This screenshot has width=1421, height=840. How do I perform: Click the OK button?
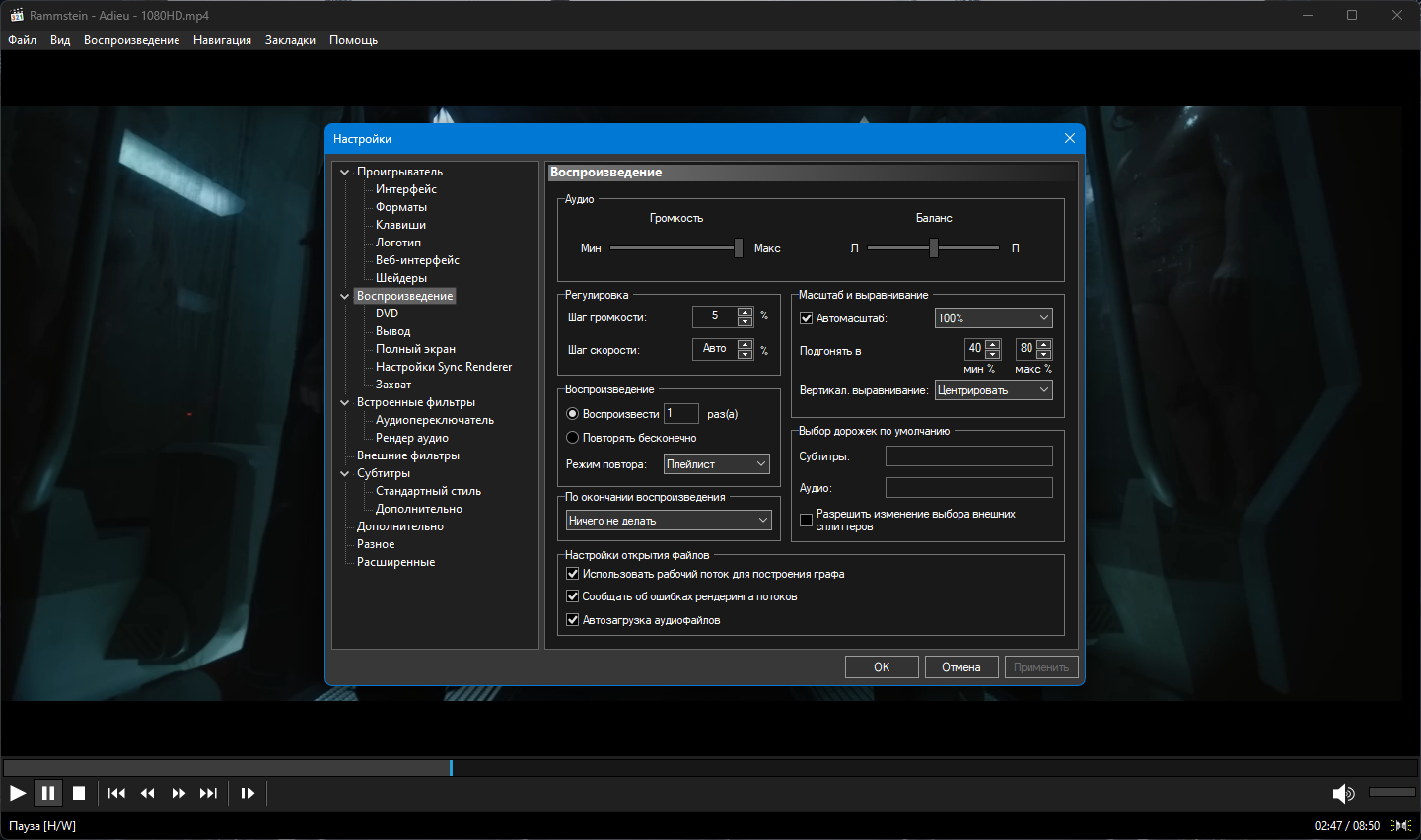pos(882,667)
